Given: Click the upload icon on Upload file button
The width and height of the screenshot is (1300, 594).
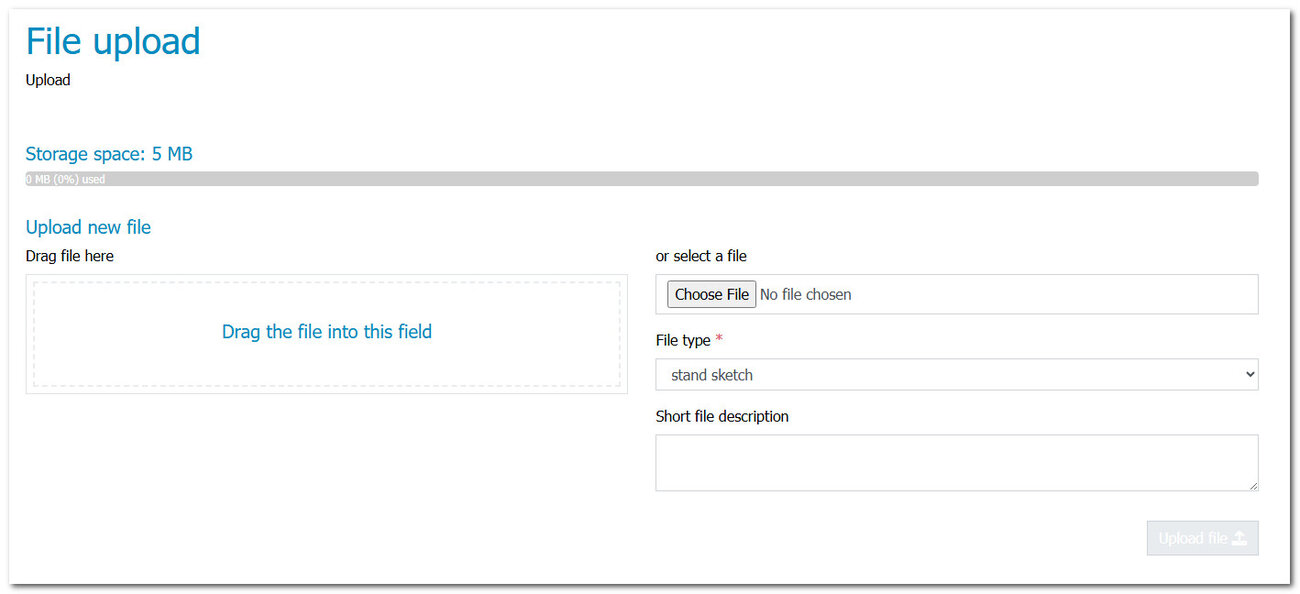Looking at the screenshot, I should (x=1239, y=538).
